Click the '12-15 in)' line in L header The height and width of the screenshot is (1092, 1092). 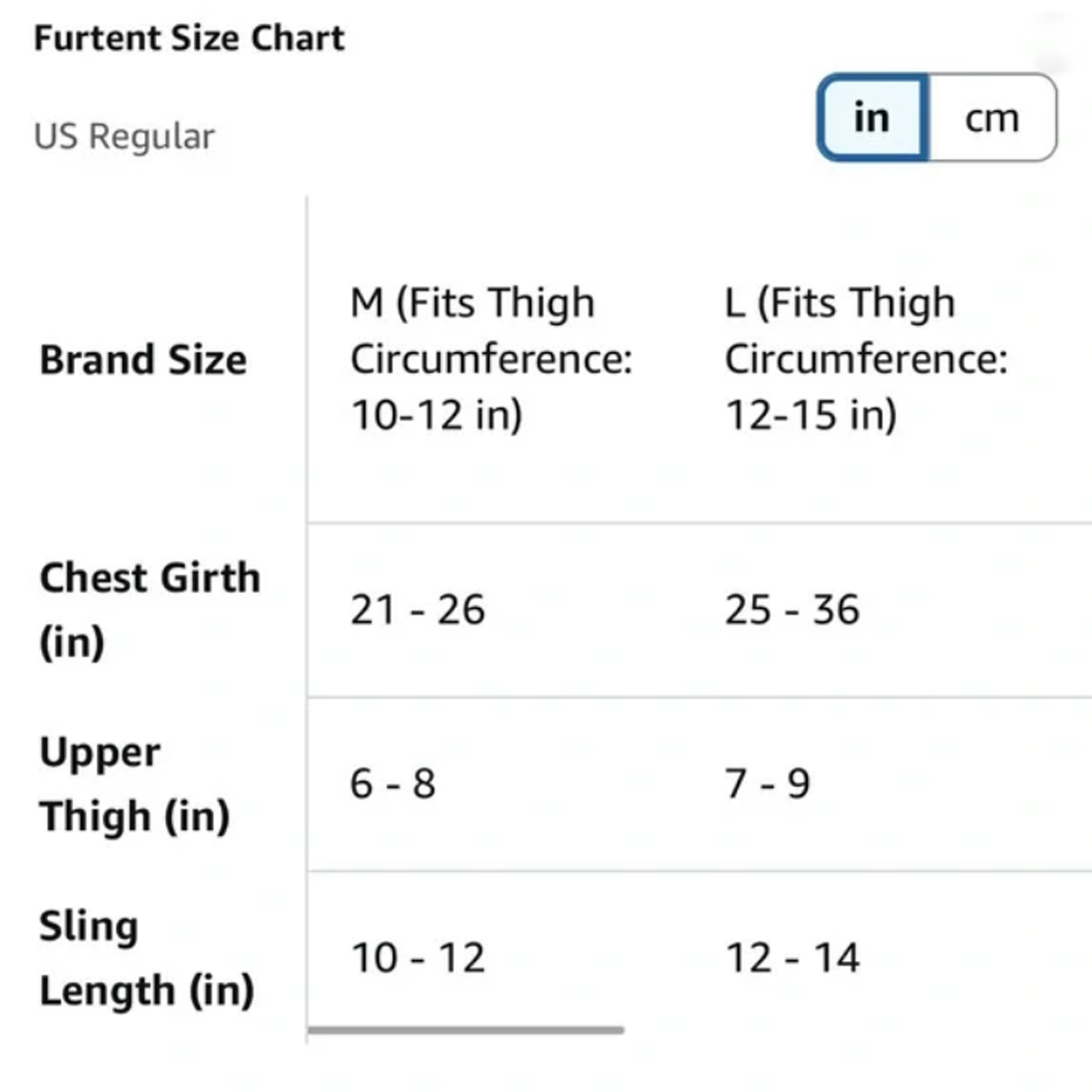pyautogui.click(x=811, y=415)
